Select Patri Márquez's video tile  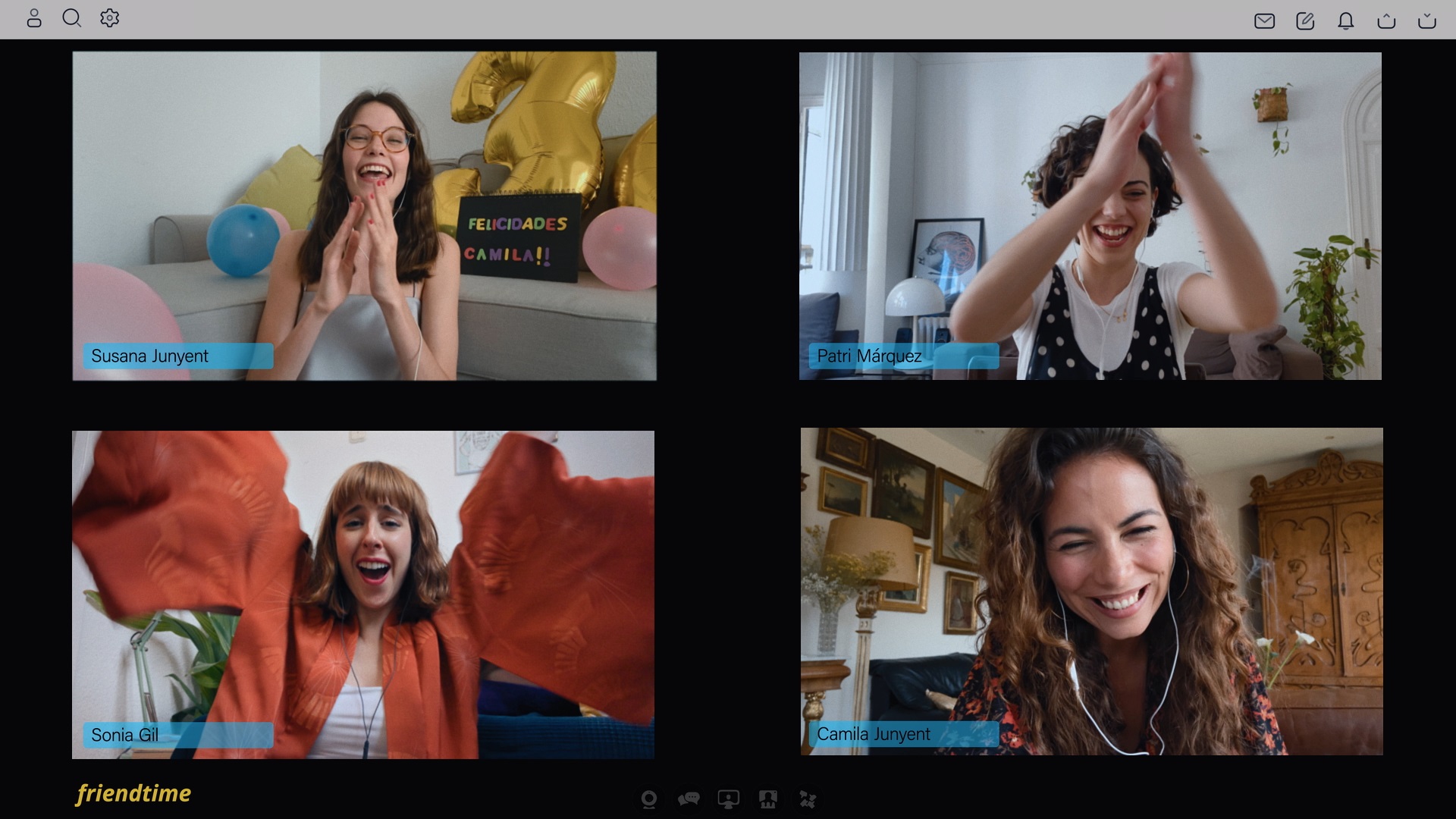(1090, 216)
